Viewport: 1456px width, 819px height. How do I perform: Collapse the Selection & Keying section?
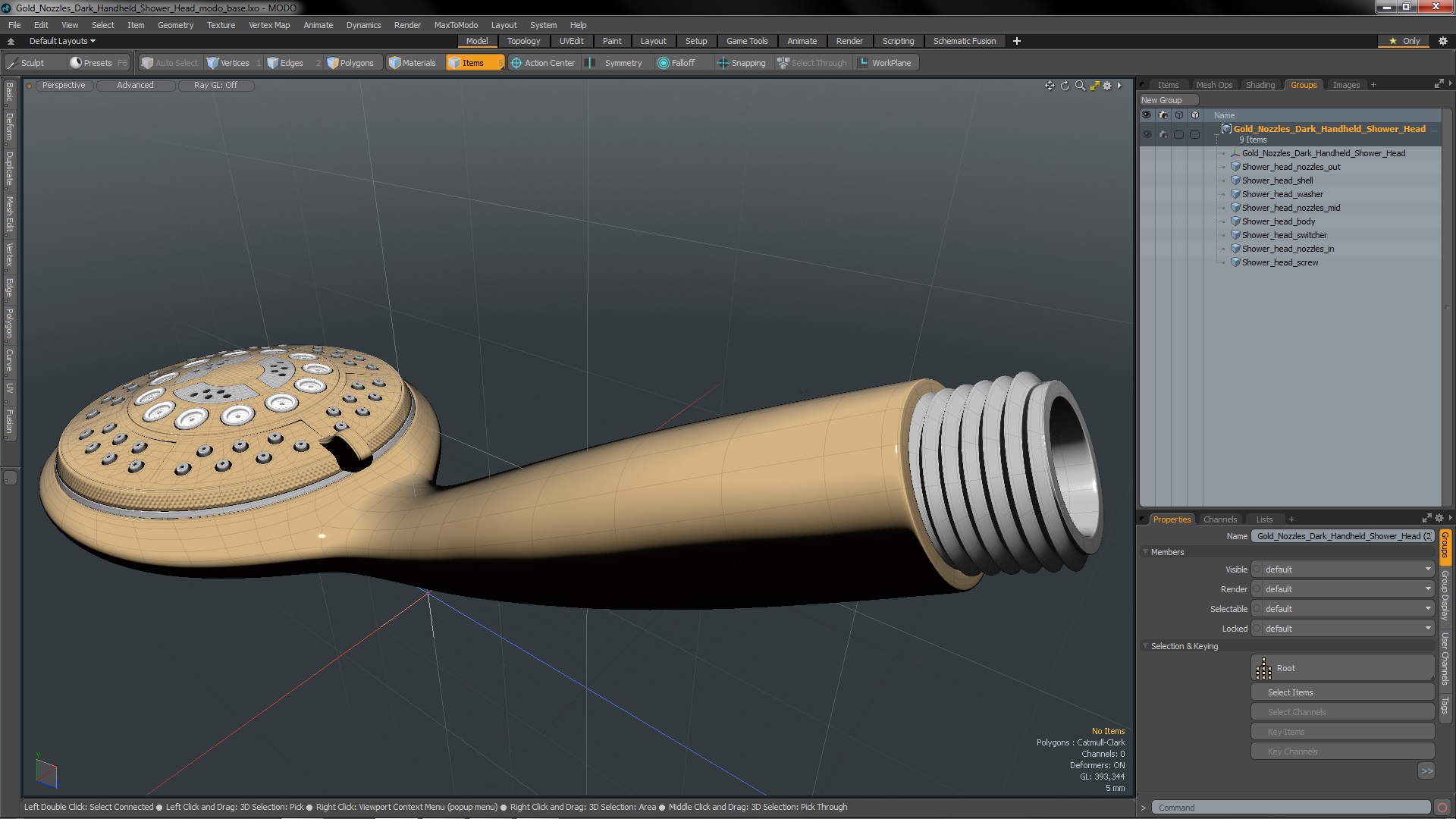pos(1145,646)
